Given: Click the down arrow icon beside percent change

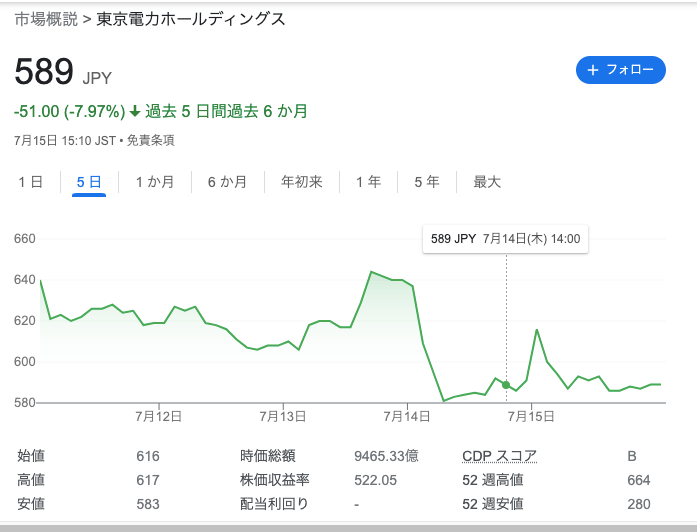Looking at the screenshot, I should (135, 112).
